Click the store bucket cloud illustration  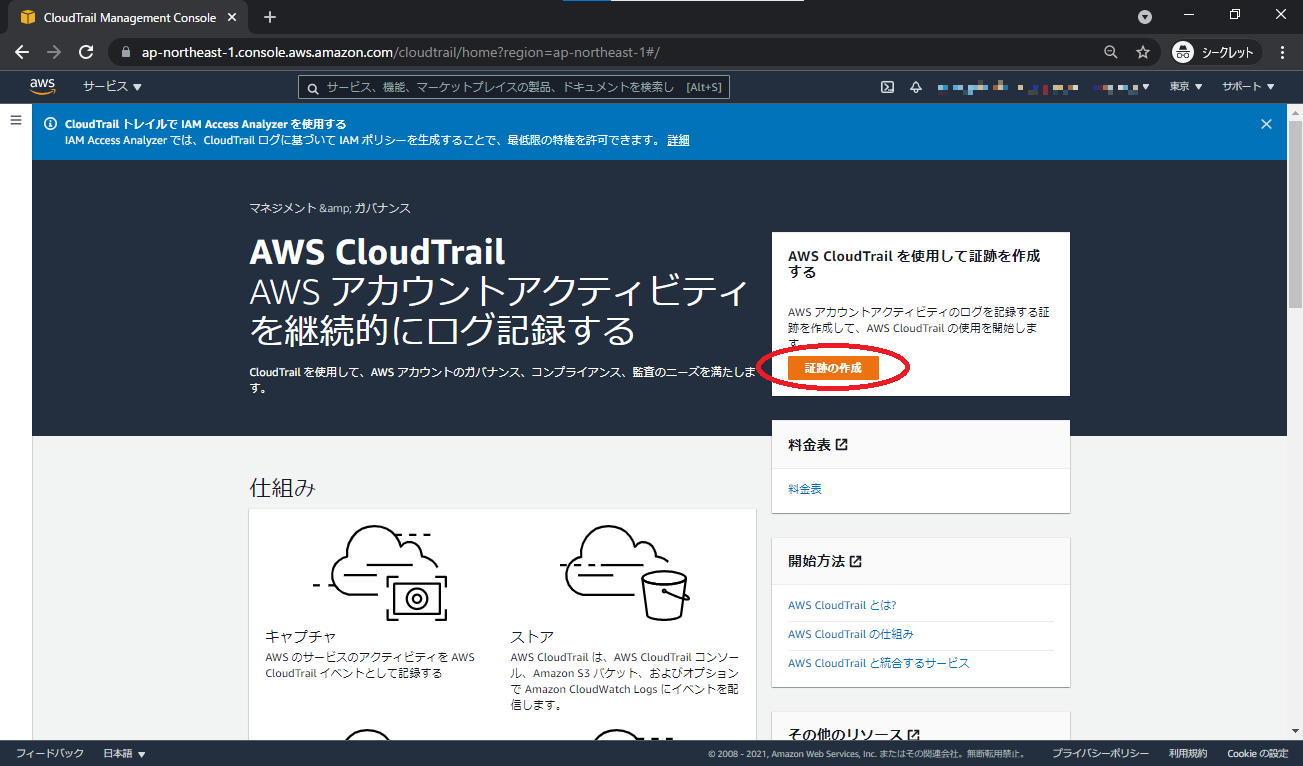624,574
